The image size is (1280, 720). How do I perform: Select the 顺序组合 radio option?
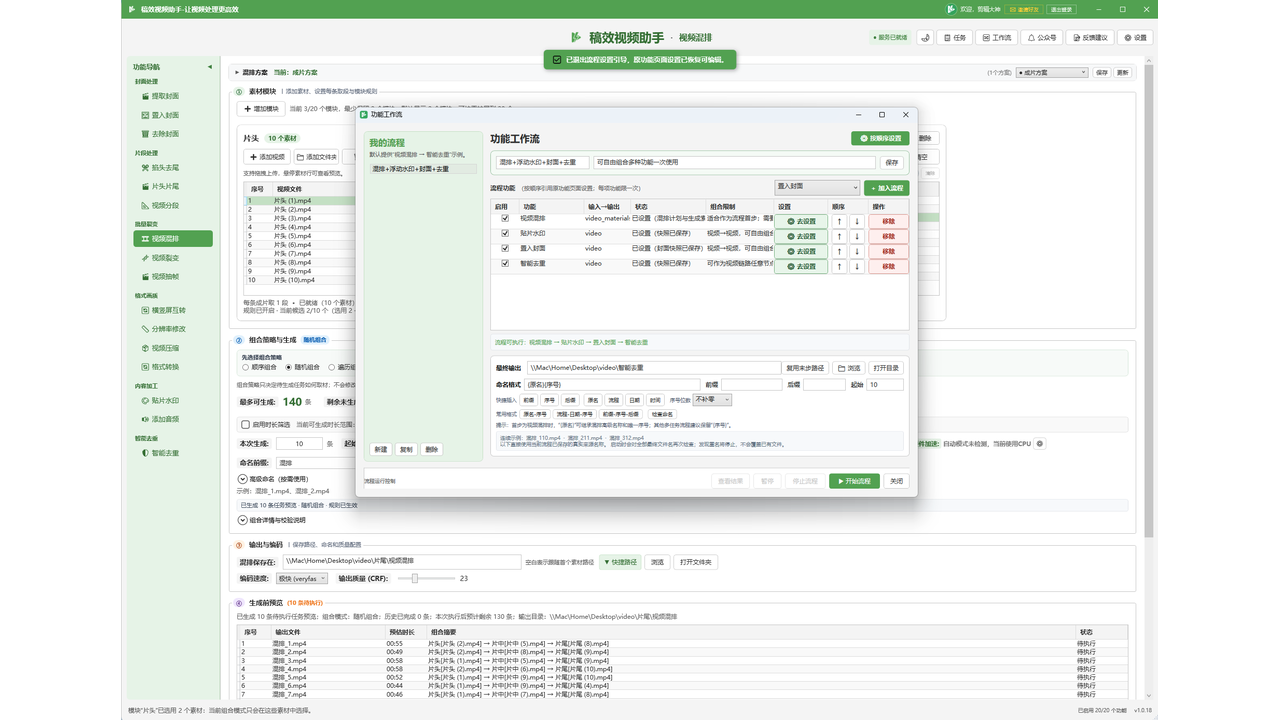pyautogui.click(x=246, y=366)
